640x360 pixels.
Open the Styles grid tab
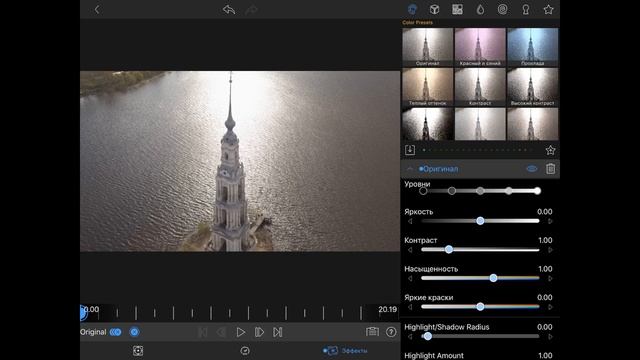click(457, 9)
